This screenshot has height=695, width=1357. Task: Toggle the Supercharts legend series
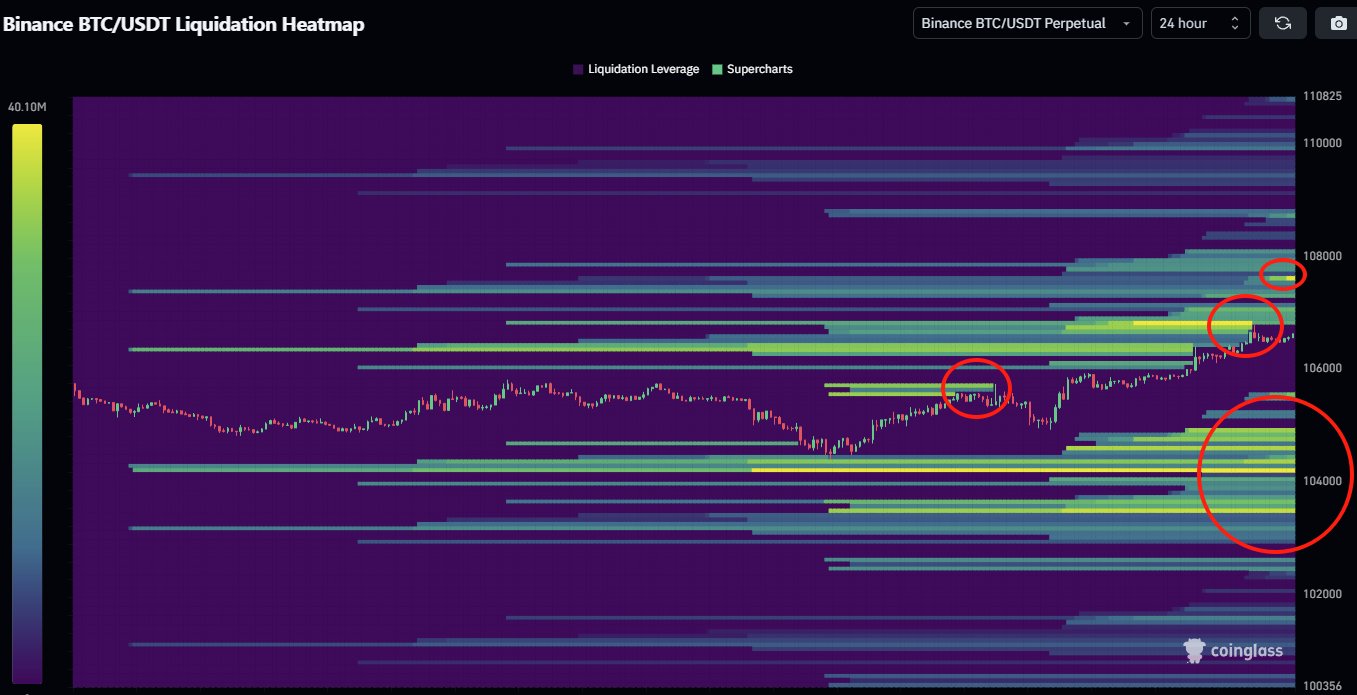(751, 69)
